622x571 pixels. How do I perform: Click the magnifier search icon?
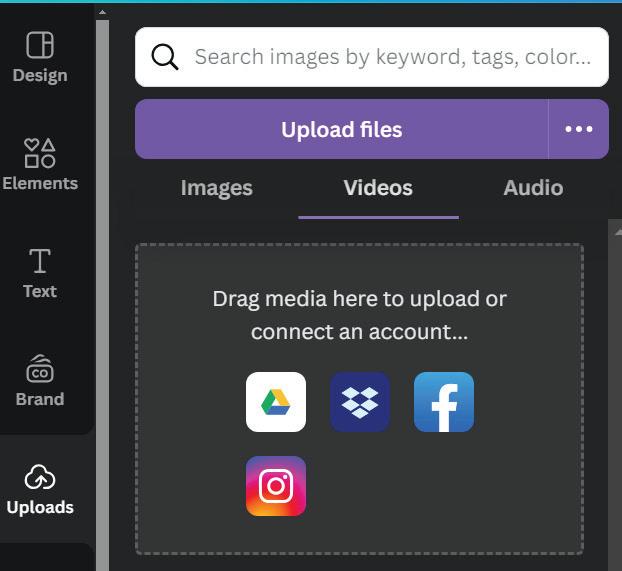[165, 57]
